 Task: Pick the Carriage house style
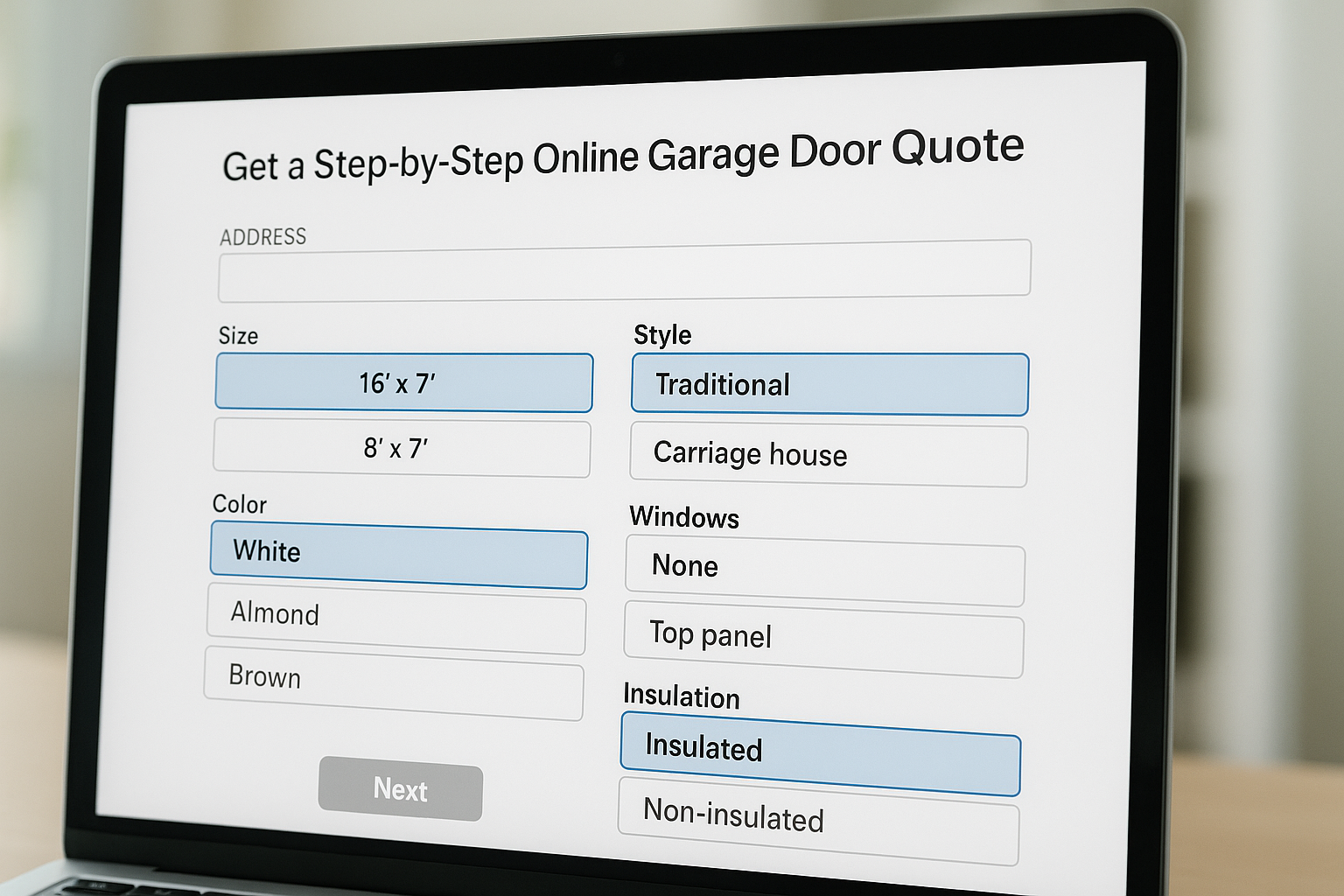coord(828,455)
